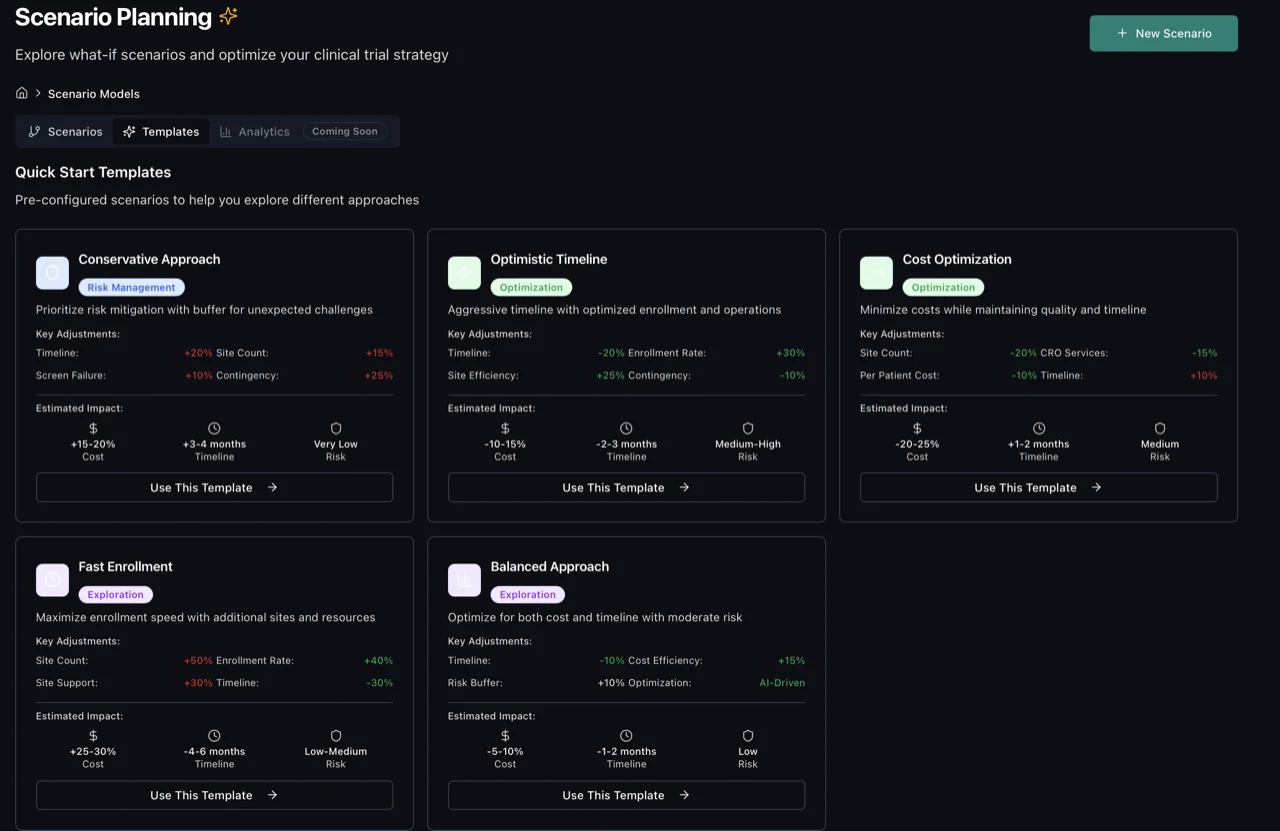Use This Template on Balanced Approach

tap(626, 795)
